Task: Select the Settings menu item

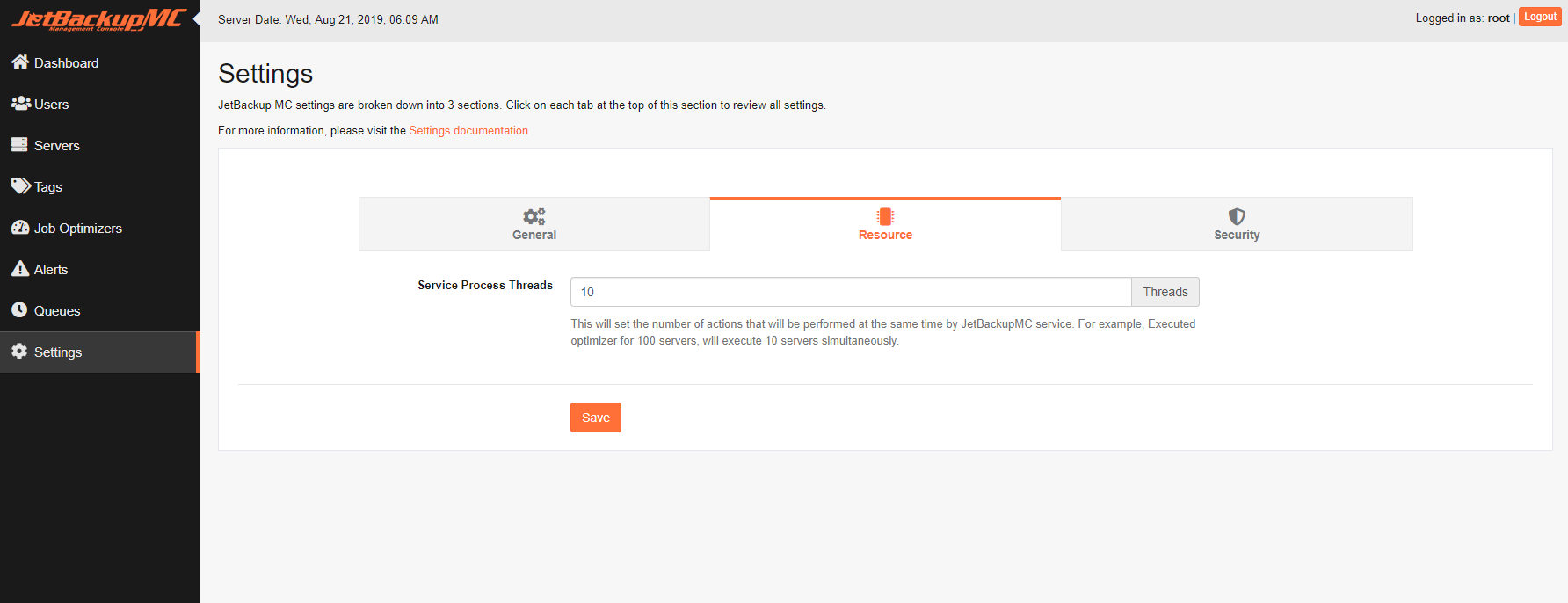Action: tap(100, 352)
